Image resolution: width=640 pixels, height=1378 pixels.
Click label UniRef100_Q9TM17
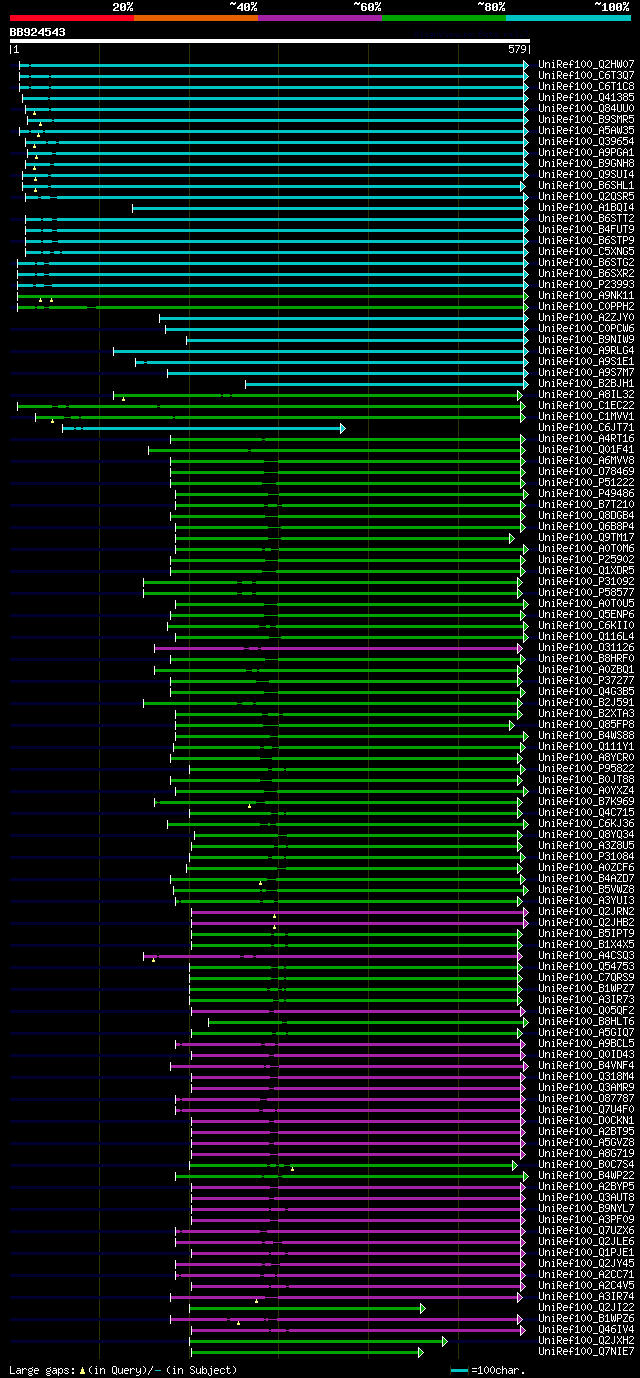[586, 537]
